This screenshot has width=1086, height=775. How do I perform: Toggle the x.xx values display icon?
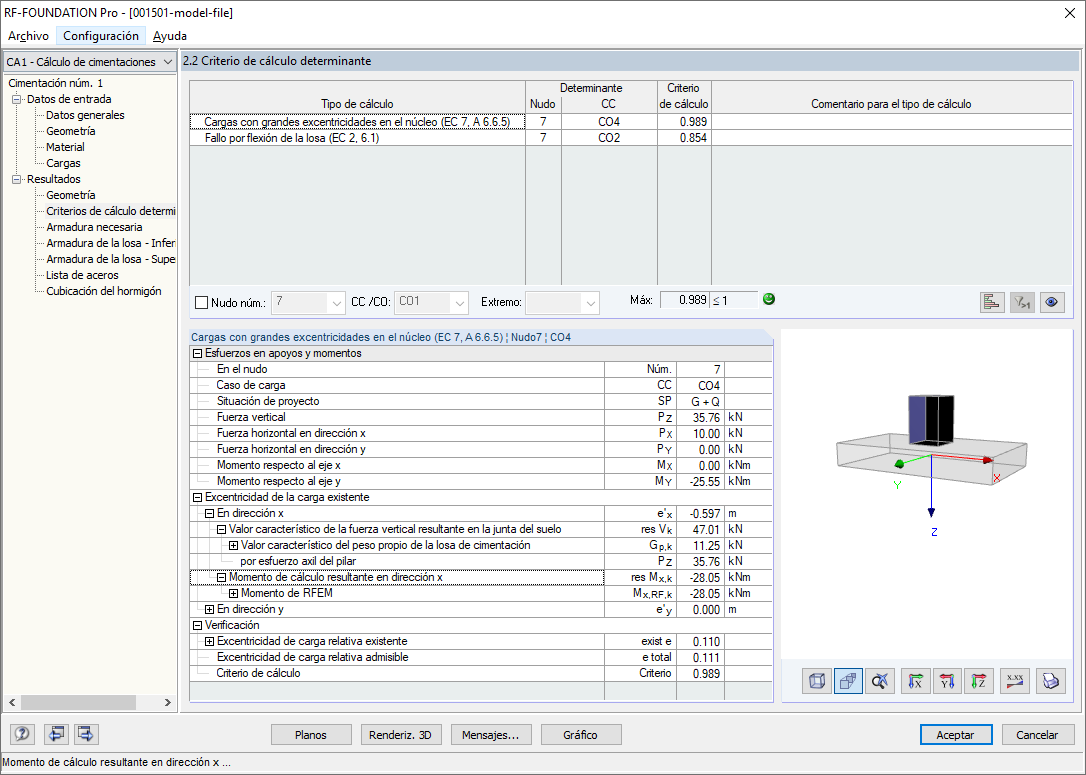point(1015,682)
